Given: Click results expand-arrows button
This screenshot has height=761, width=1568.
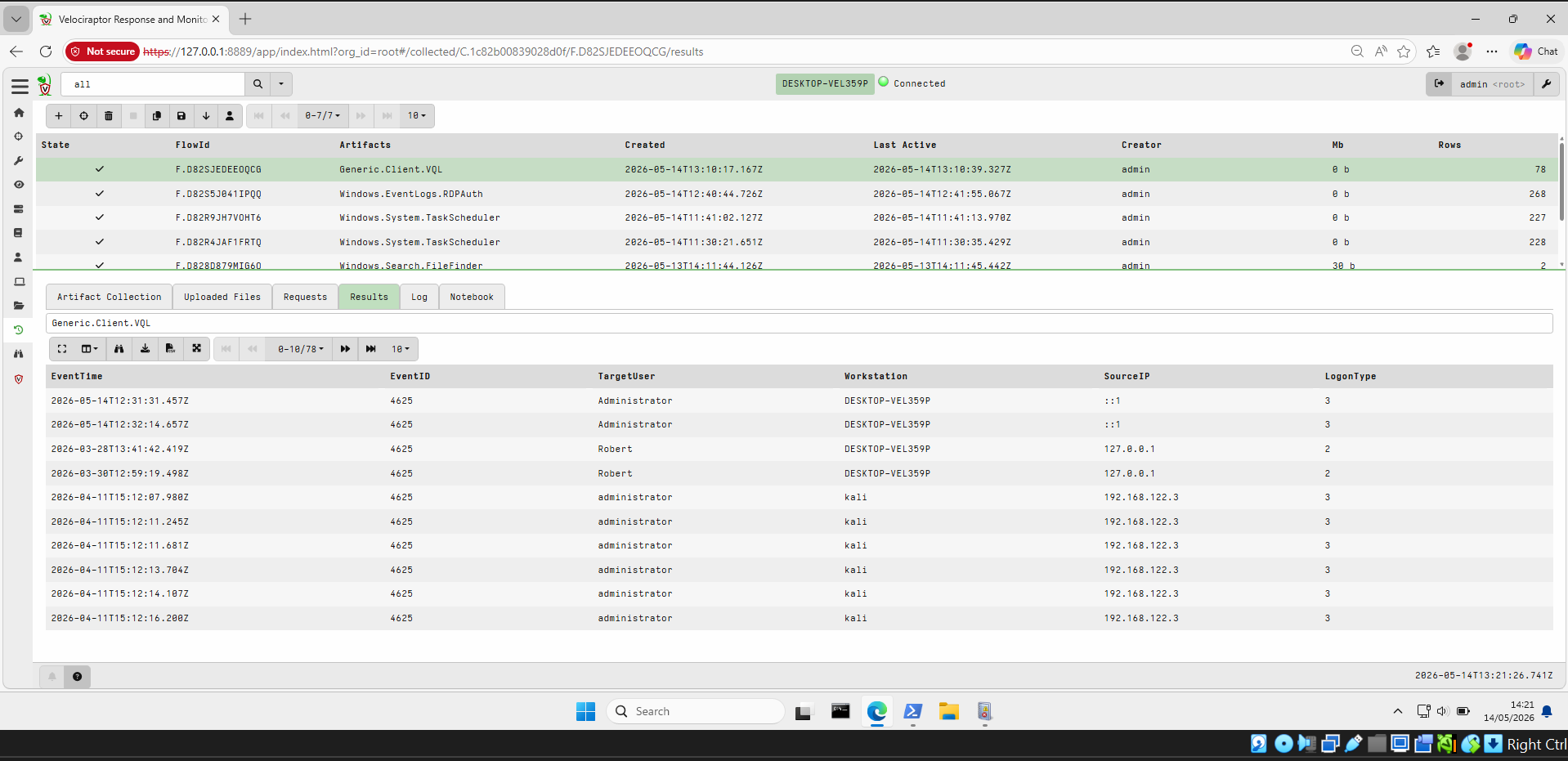Looking at the screenshot, I should pos(197,349).
